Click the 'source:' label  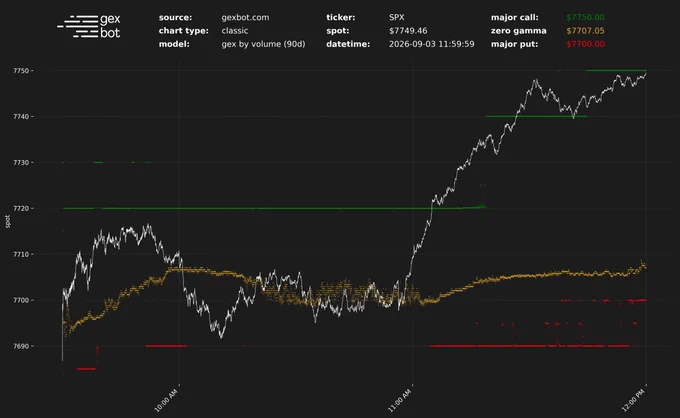coord(175,17)
